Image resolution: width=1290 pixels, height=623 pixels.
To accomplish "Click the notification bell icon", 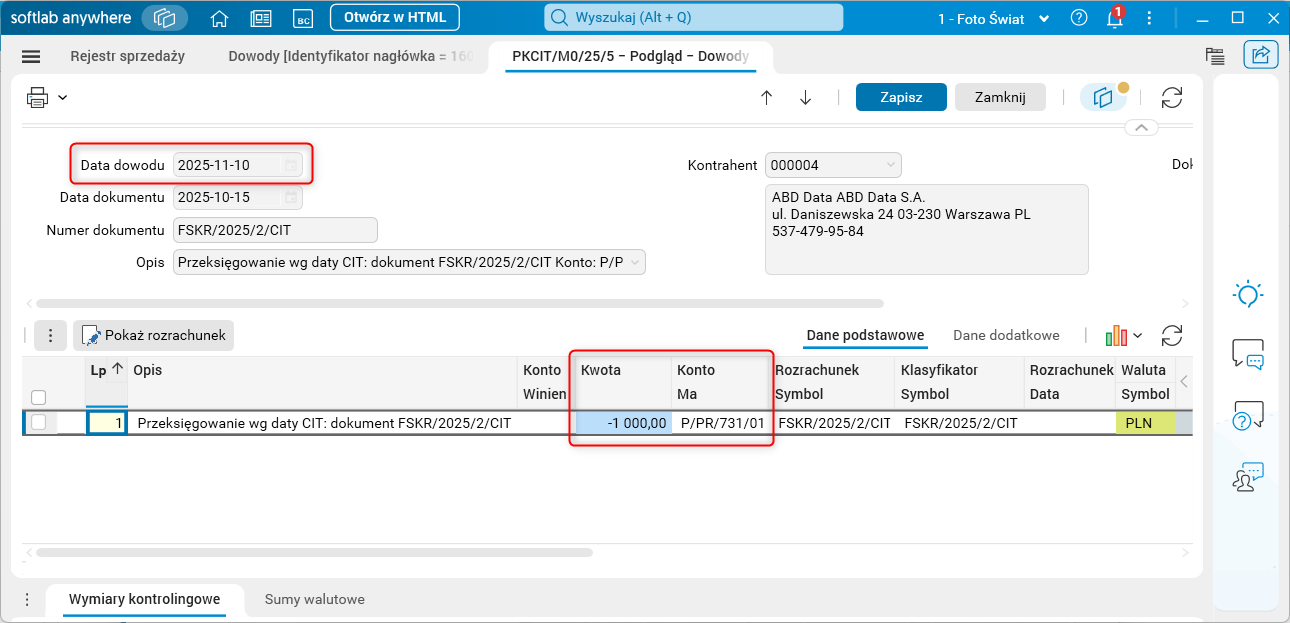I will pos(1113,18).
